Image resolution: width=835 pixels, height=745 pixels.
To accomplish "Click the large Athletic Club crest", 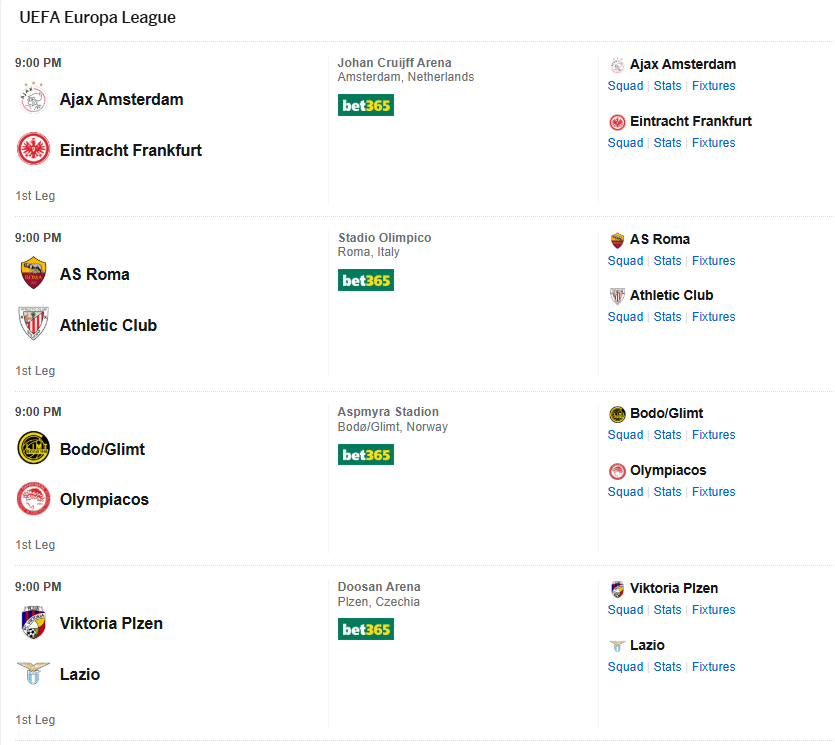I will coord(33,325).
